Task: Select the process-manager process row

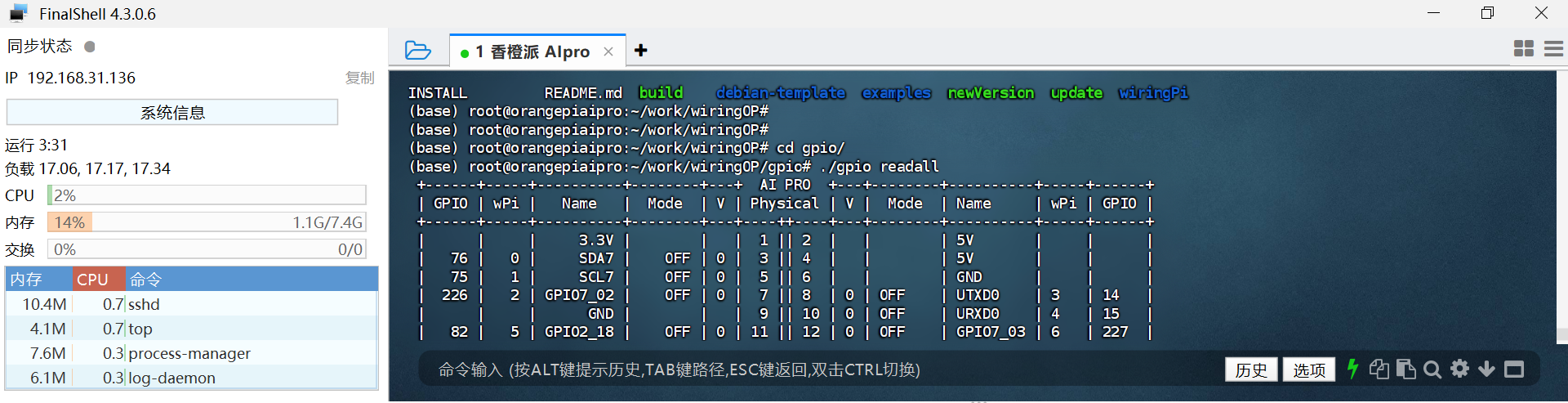Action: coord(192,353)
